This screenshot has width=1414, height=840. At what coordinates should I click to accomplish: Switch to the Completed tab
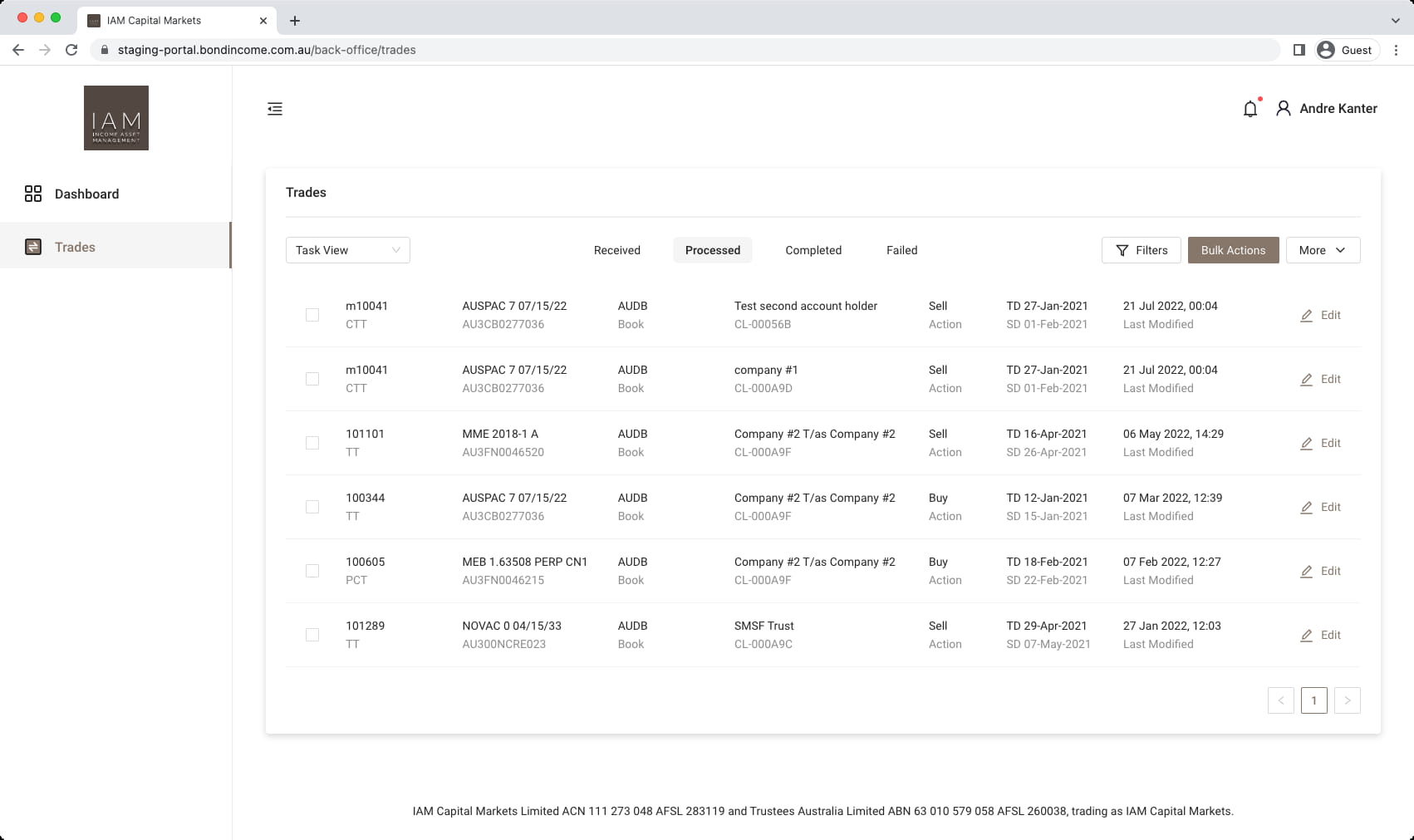click(x=813, y=250)
